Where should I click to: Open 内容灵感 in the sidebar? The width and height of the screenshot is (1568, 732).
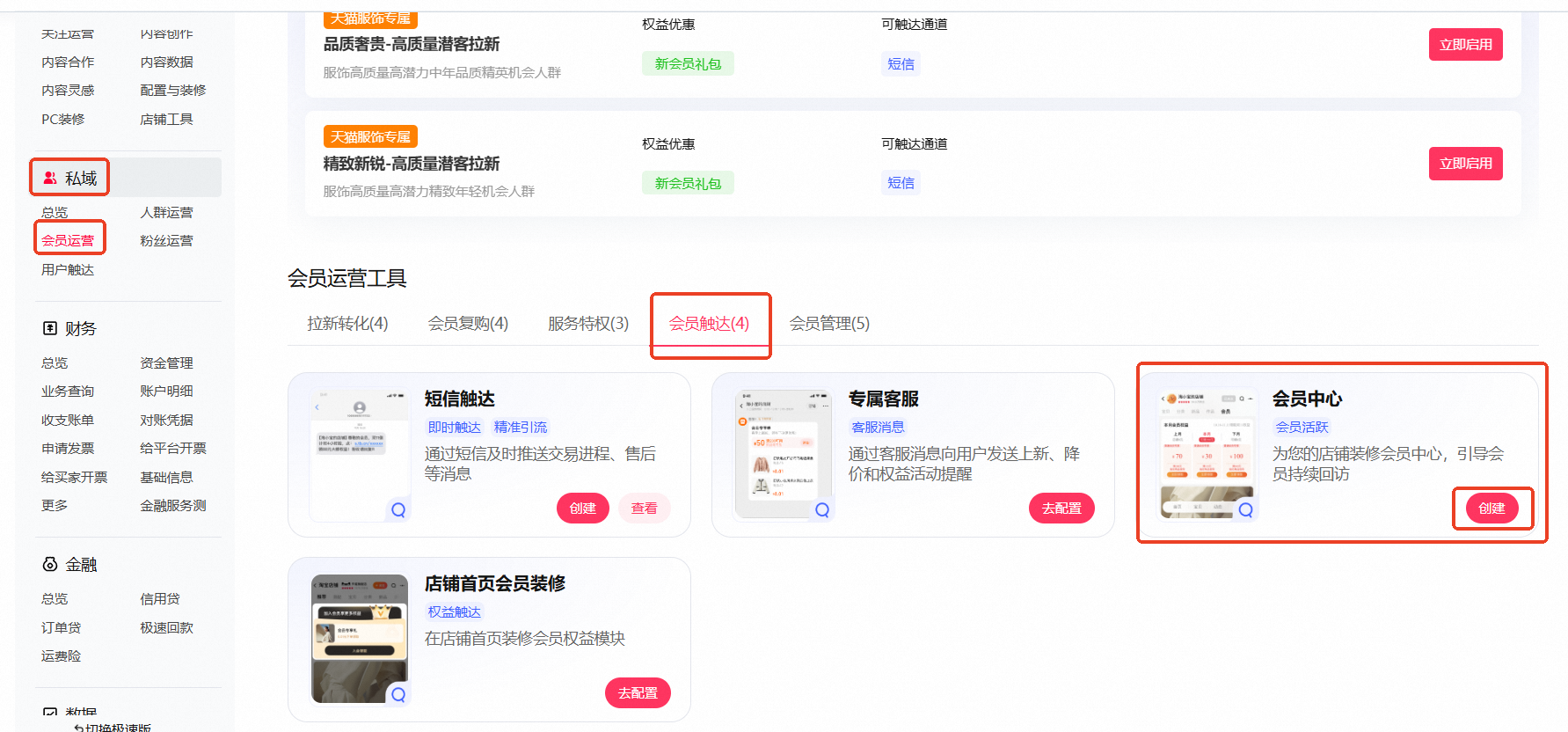point(68,90)
